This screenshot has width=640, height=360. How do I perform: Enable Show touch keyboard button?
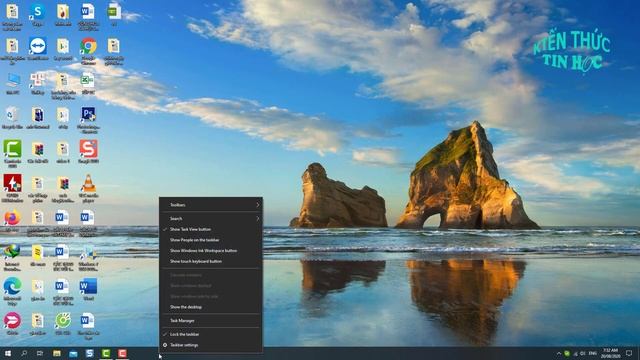211,261
